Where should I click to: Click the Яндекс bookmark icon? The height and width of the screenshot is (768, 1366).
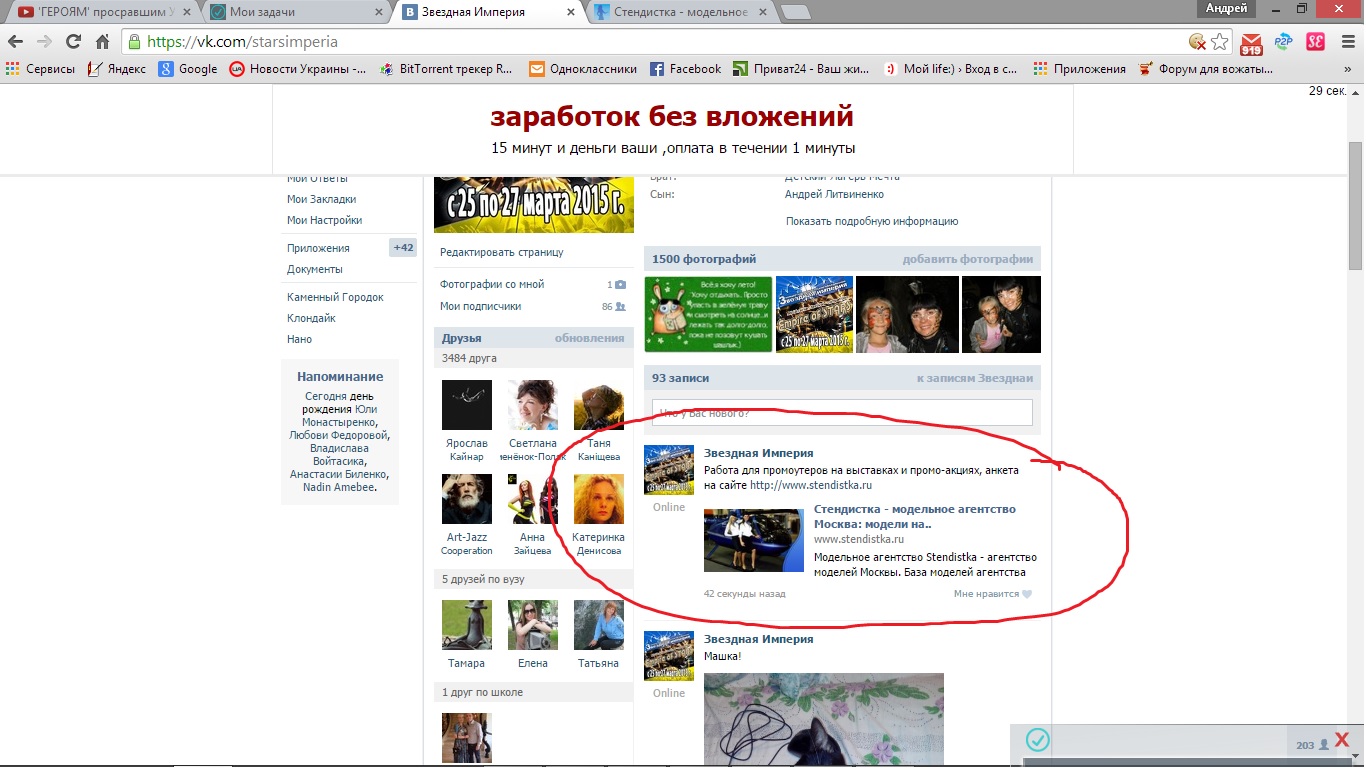(x=95, y=69)
